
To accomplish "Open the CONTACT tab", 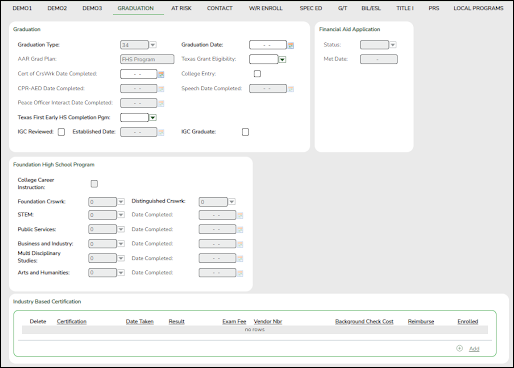I will click(220, 8).
